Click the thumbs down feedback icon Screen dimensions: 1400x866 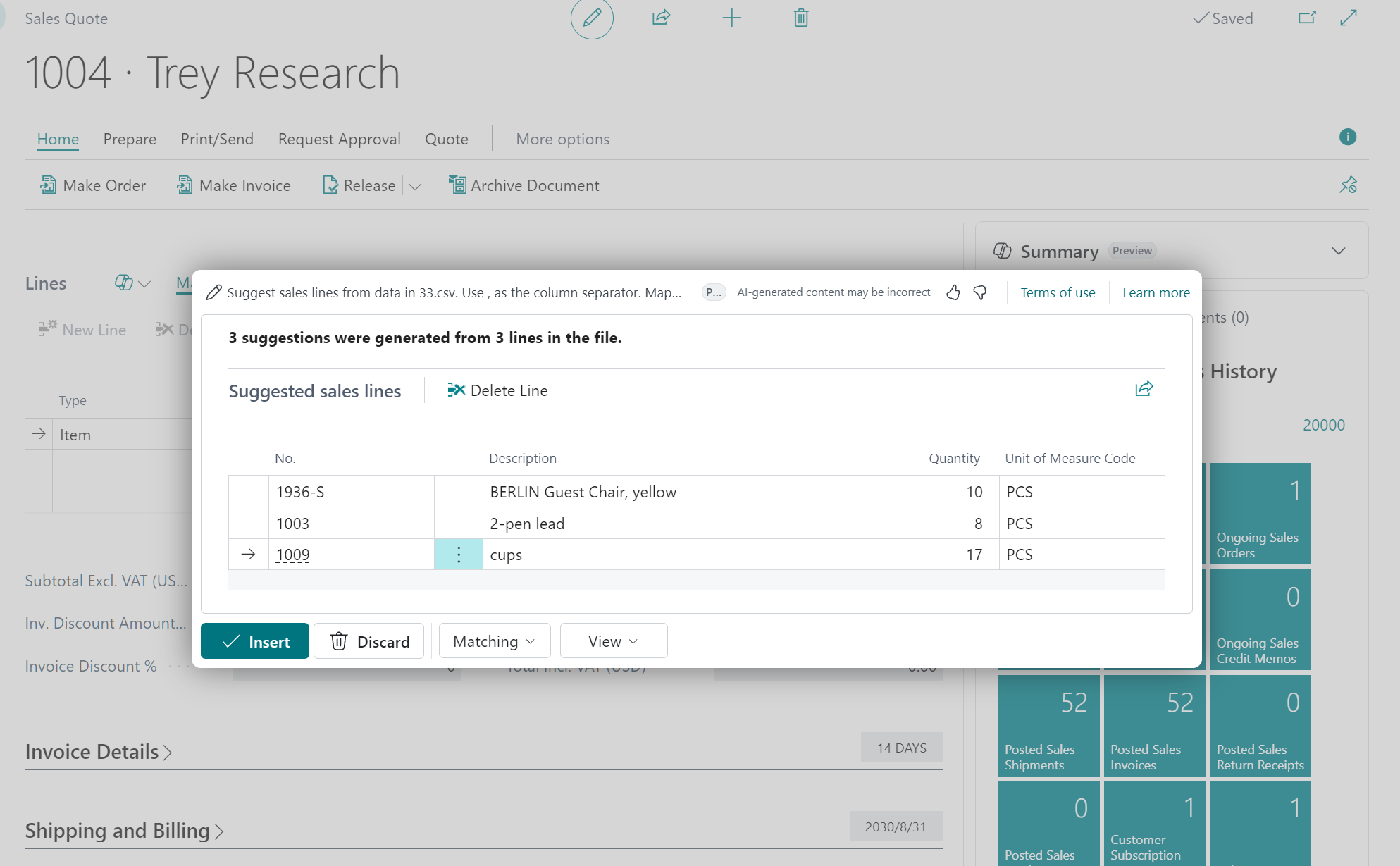point(980,292)
